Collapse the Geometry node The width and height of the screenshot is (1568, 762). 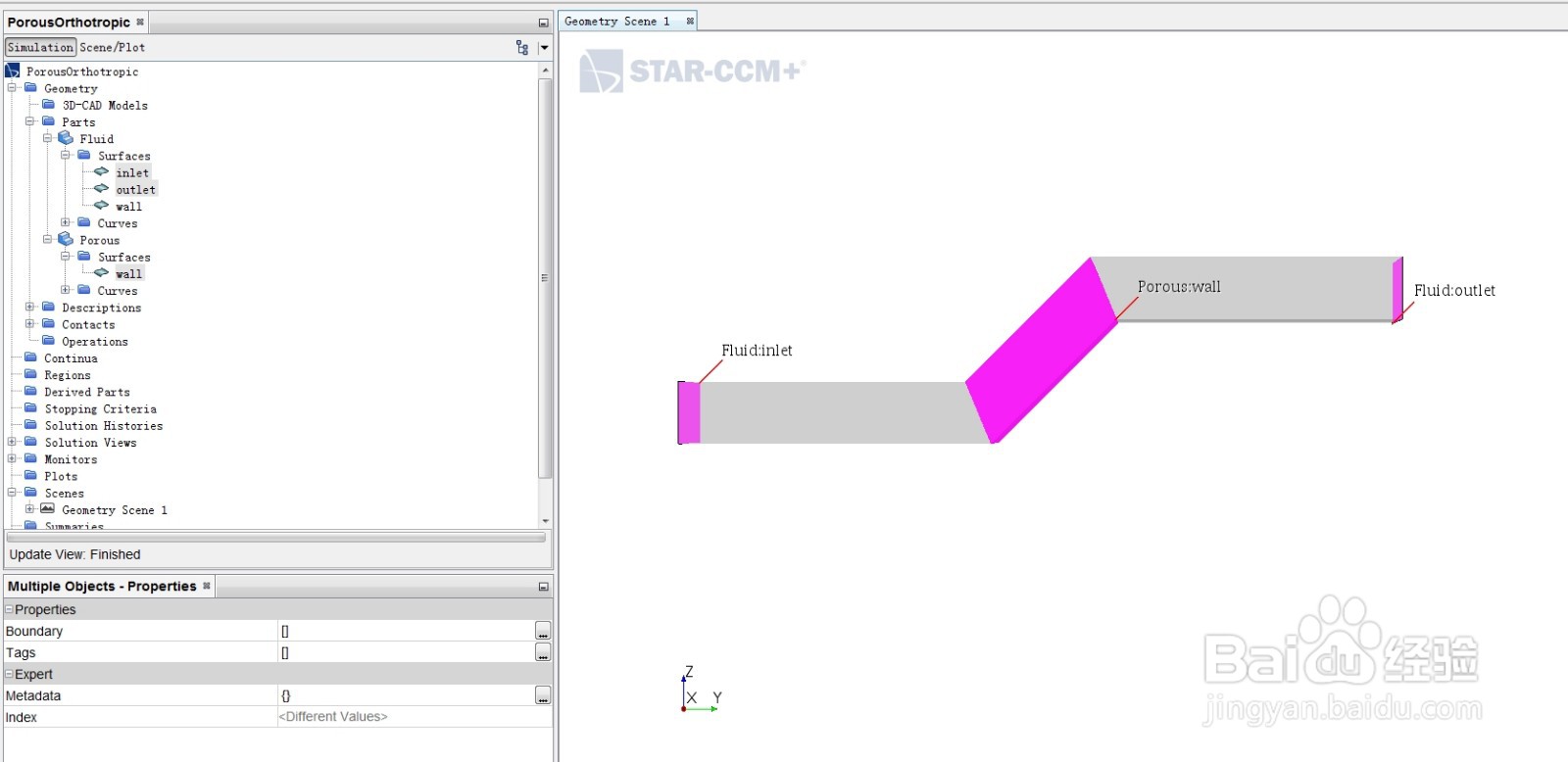(x=12, y=87)
